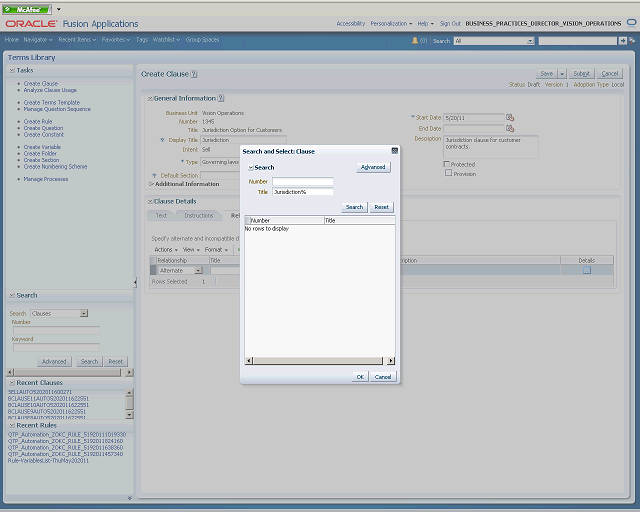This screenshot has width=640, height=512.
Task: Collapse the Recent Clauses section
Action: click(12, 383)
